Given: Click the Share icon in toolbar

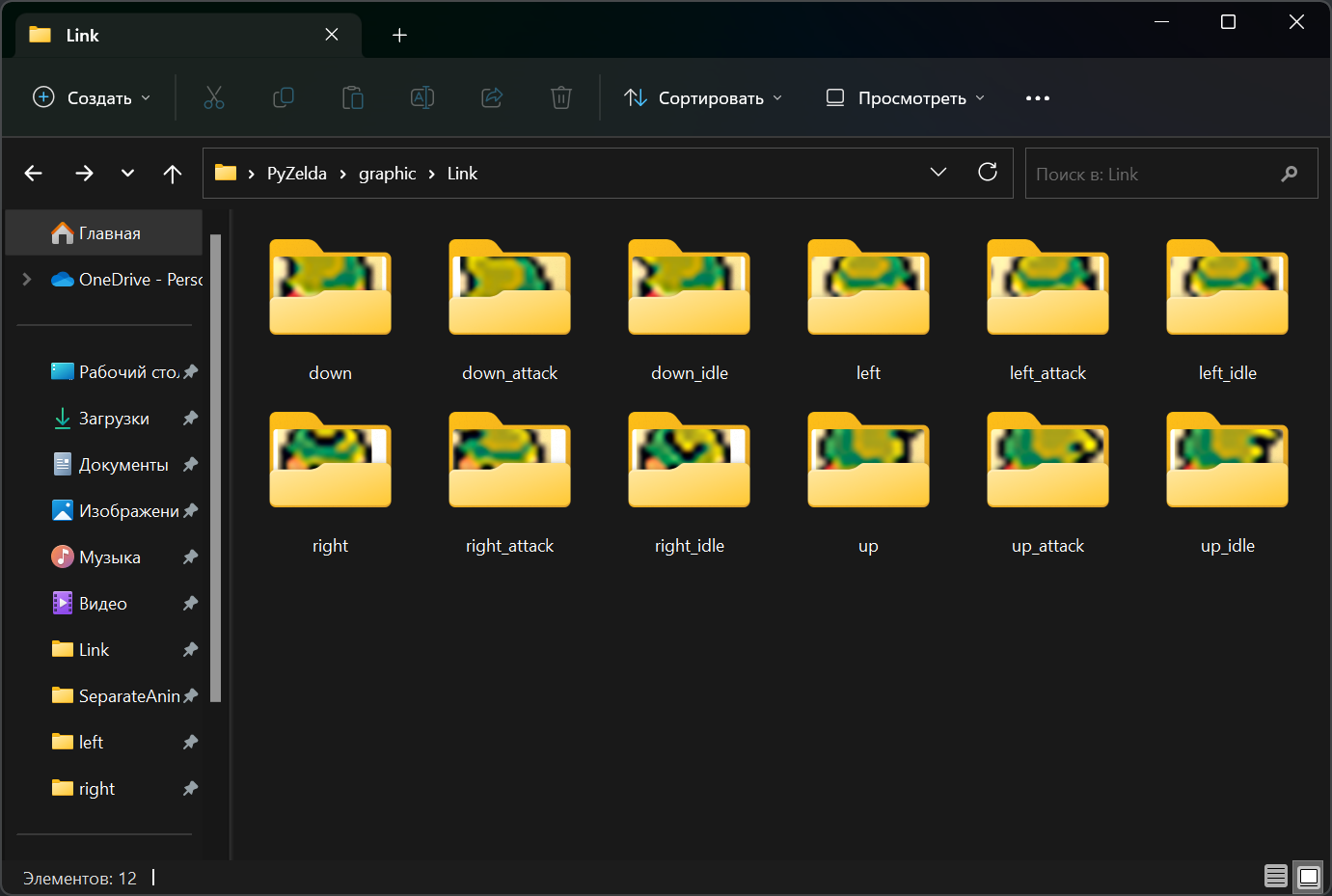Looking at the screenshot, I should point(492,97).
